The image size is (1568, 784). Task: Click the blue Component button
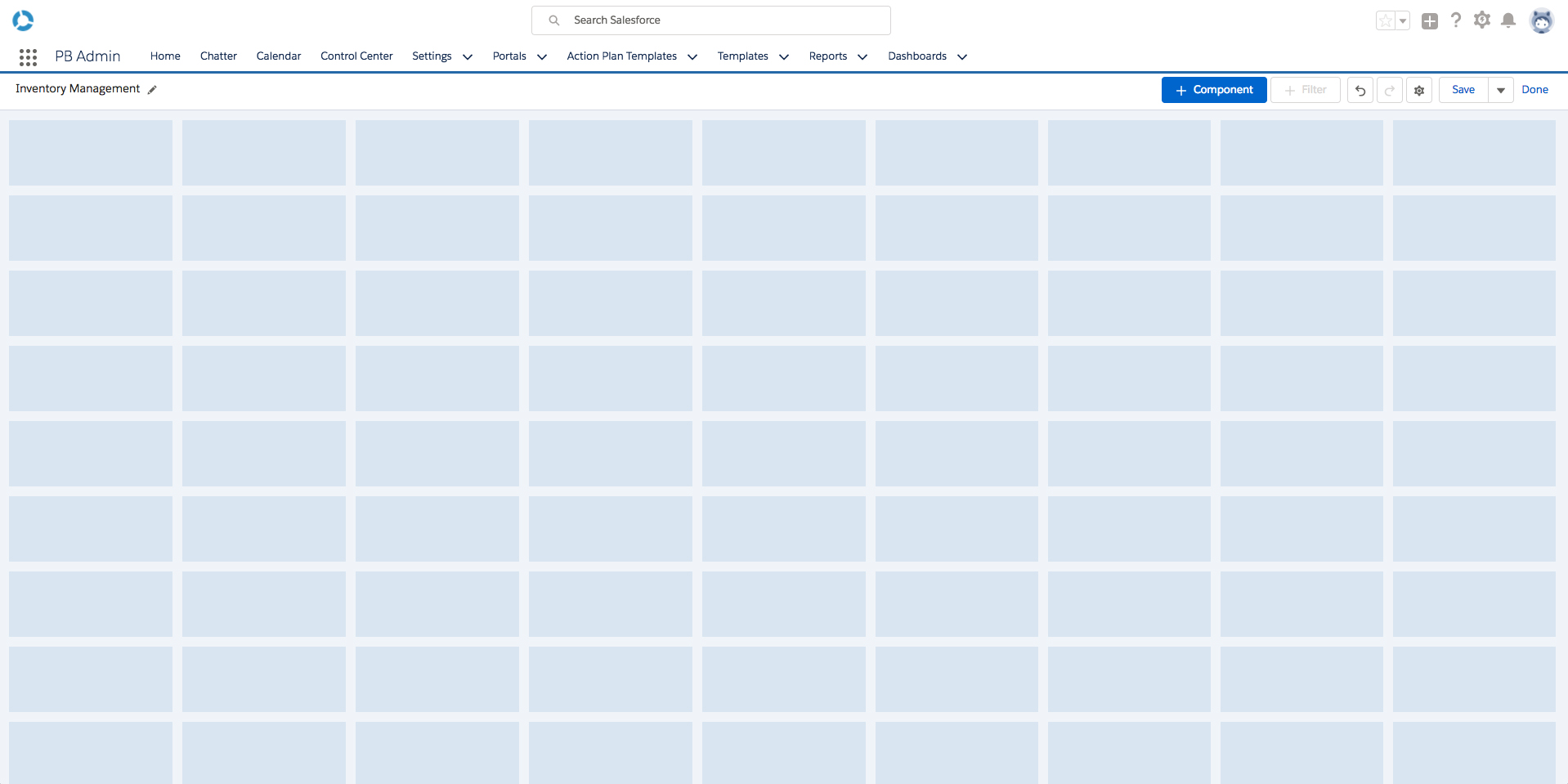click(1214, 90)
